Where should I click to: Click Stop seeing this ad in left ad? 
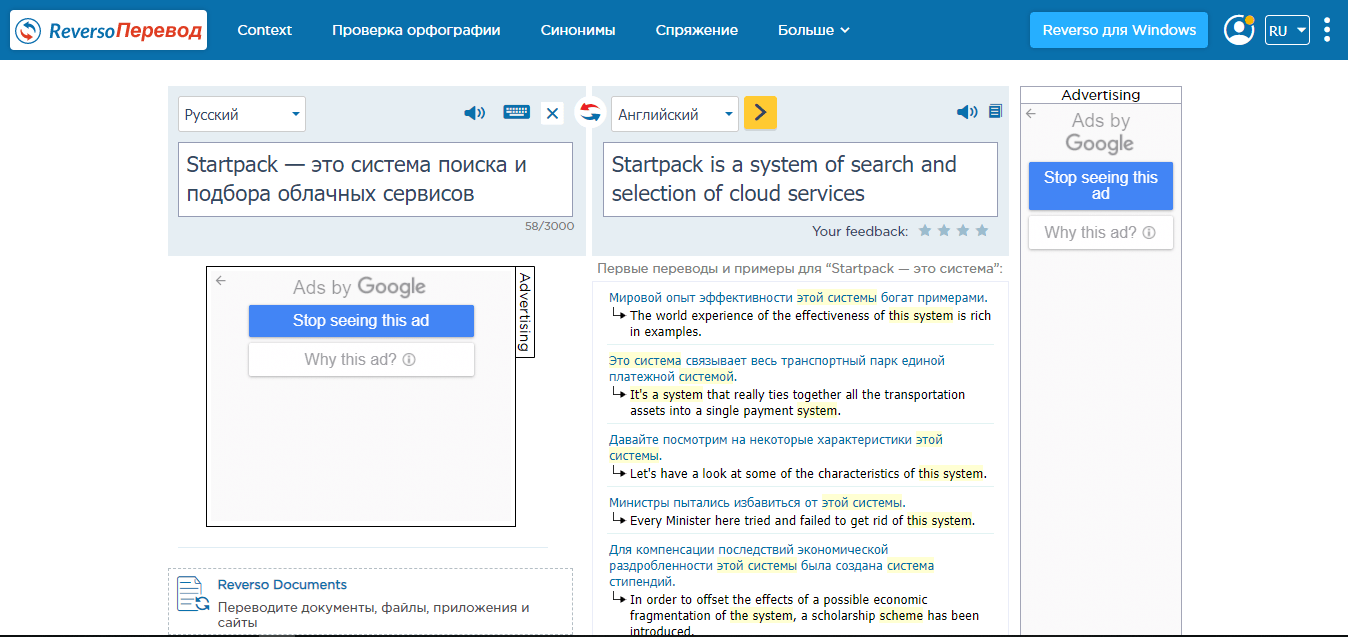(361, 321)
